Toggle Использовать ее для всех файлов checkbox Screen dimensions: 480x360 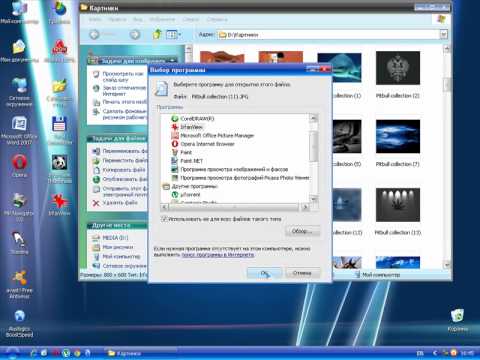click(x=164, y=219)
